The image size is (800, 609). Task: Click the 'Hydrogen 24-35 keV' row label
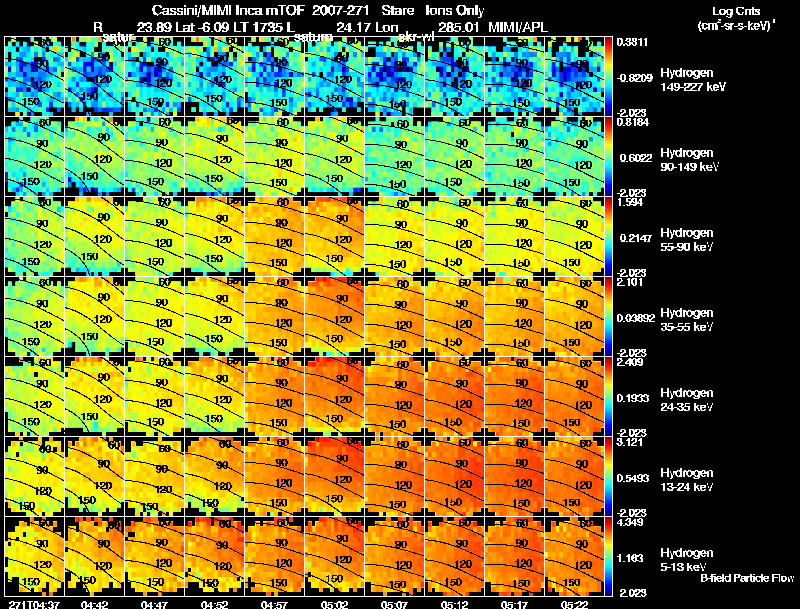pos(686,400)
